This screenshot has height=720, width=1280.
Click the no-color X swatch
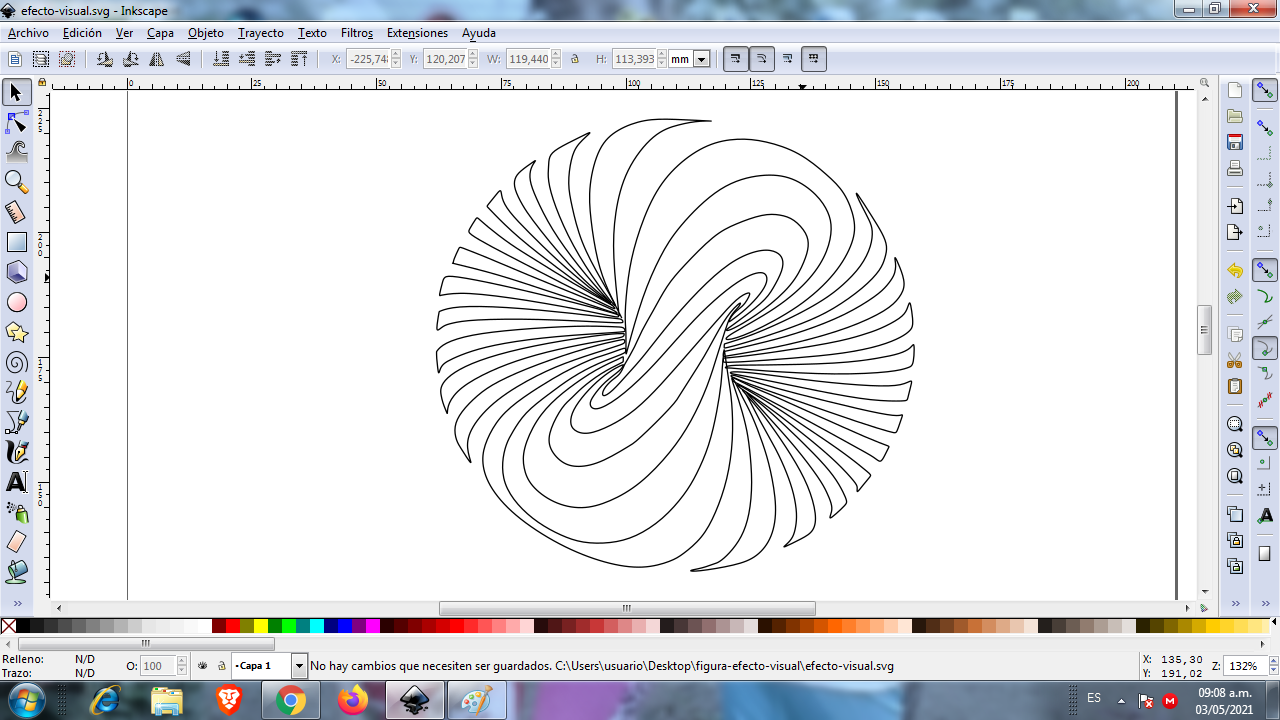8,626
